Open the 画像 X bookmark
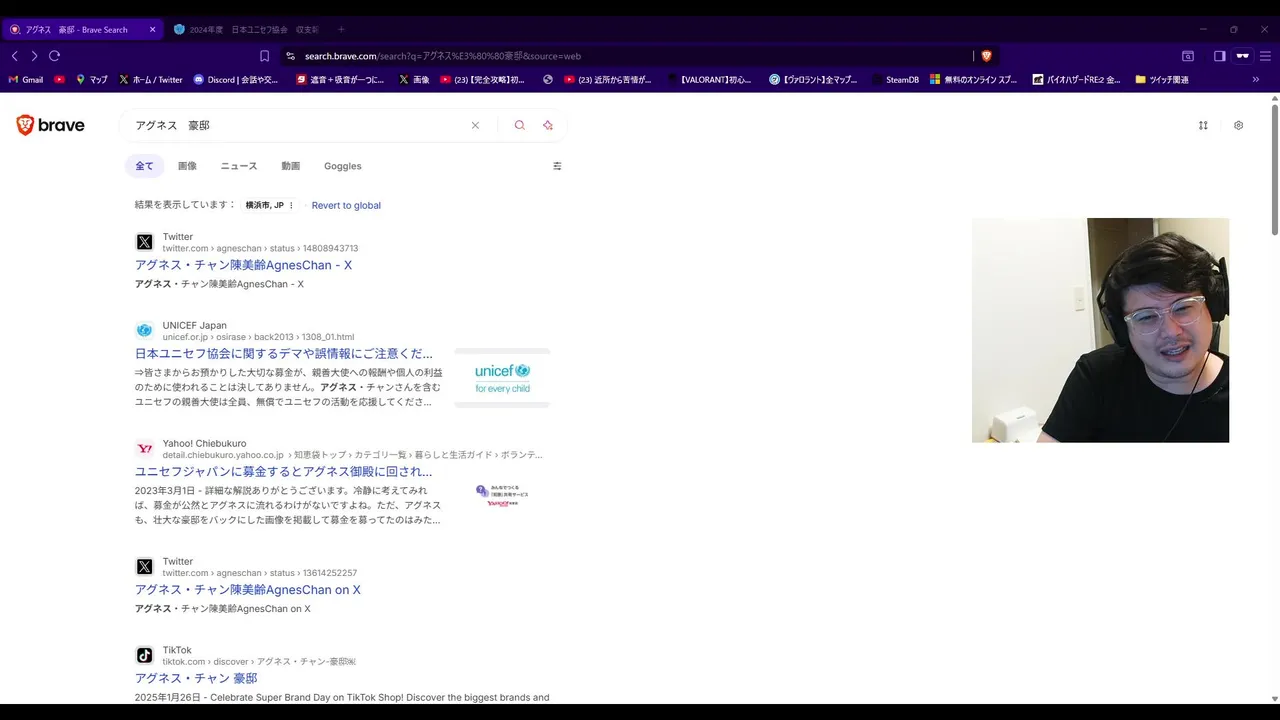This screenshot has width=1280, height=720. (x=414, y=79)
